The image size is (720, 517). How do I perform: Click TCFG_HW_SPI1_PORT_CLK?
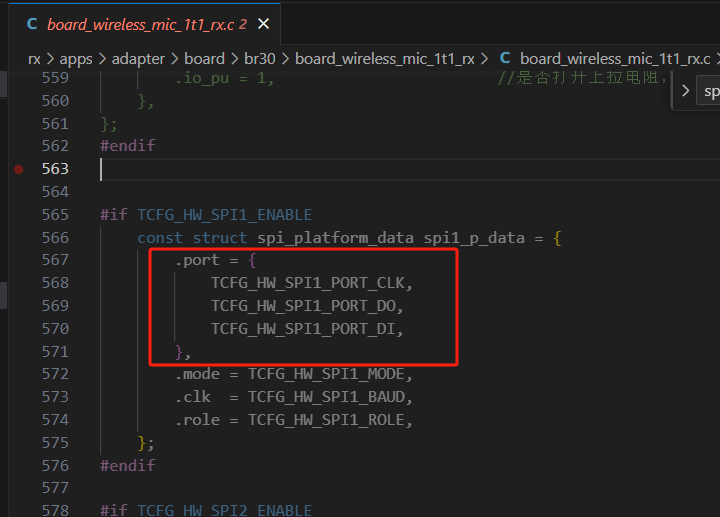coord(308,283)
